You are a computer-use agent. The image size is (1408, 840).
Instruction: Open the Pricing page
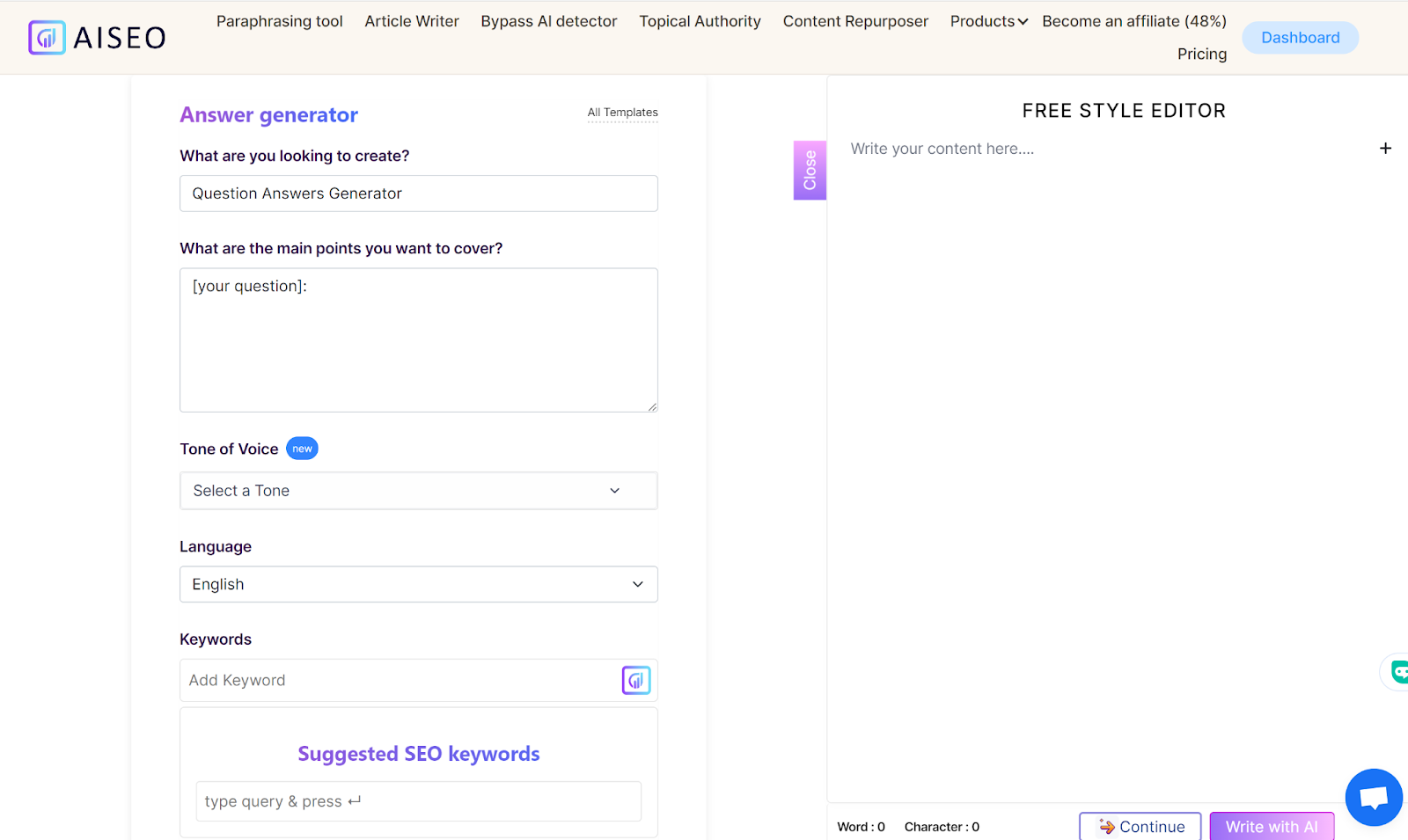[1201, 54]
